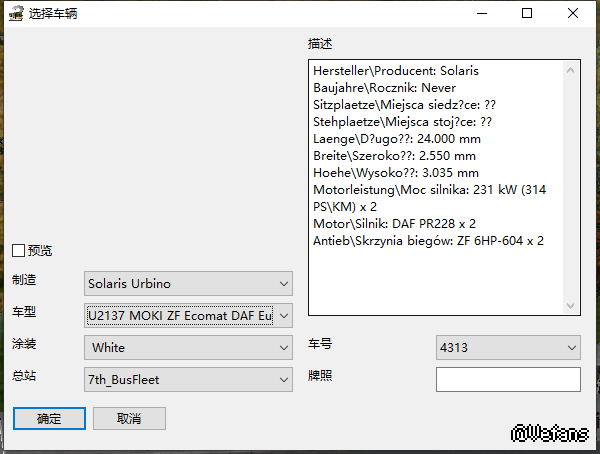
Task: Enable the 预览 preview checkbox
Action: [x=19, y=250]
